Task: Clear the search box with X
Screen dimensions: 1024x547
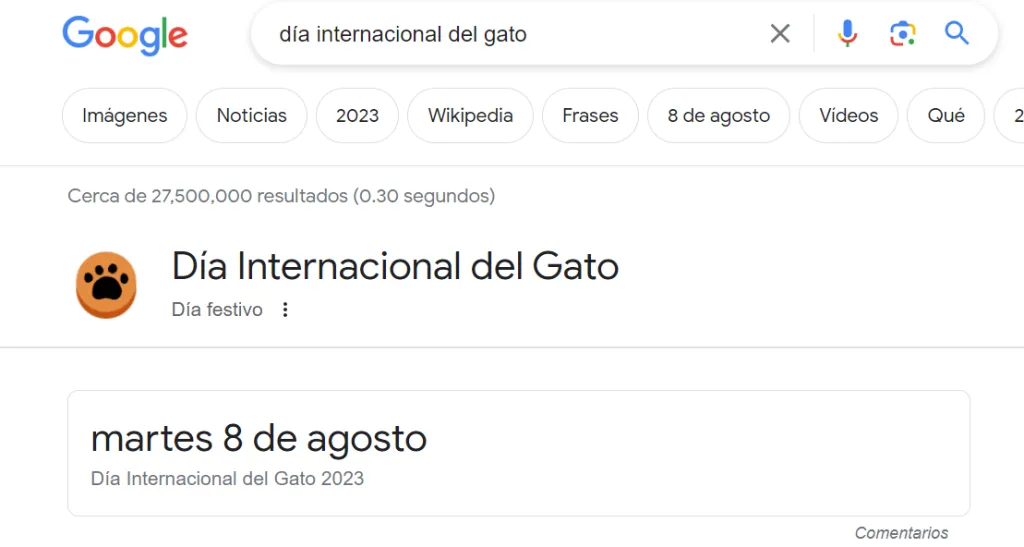Action: [780, 34]
